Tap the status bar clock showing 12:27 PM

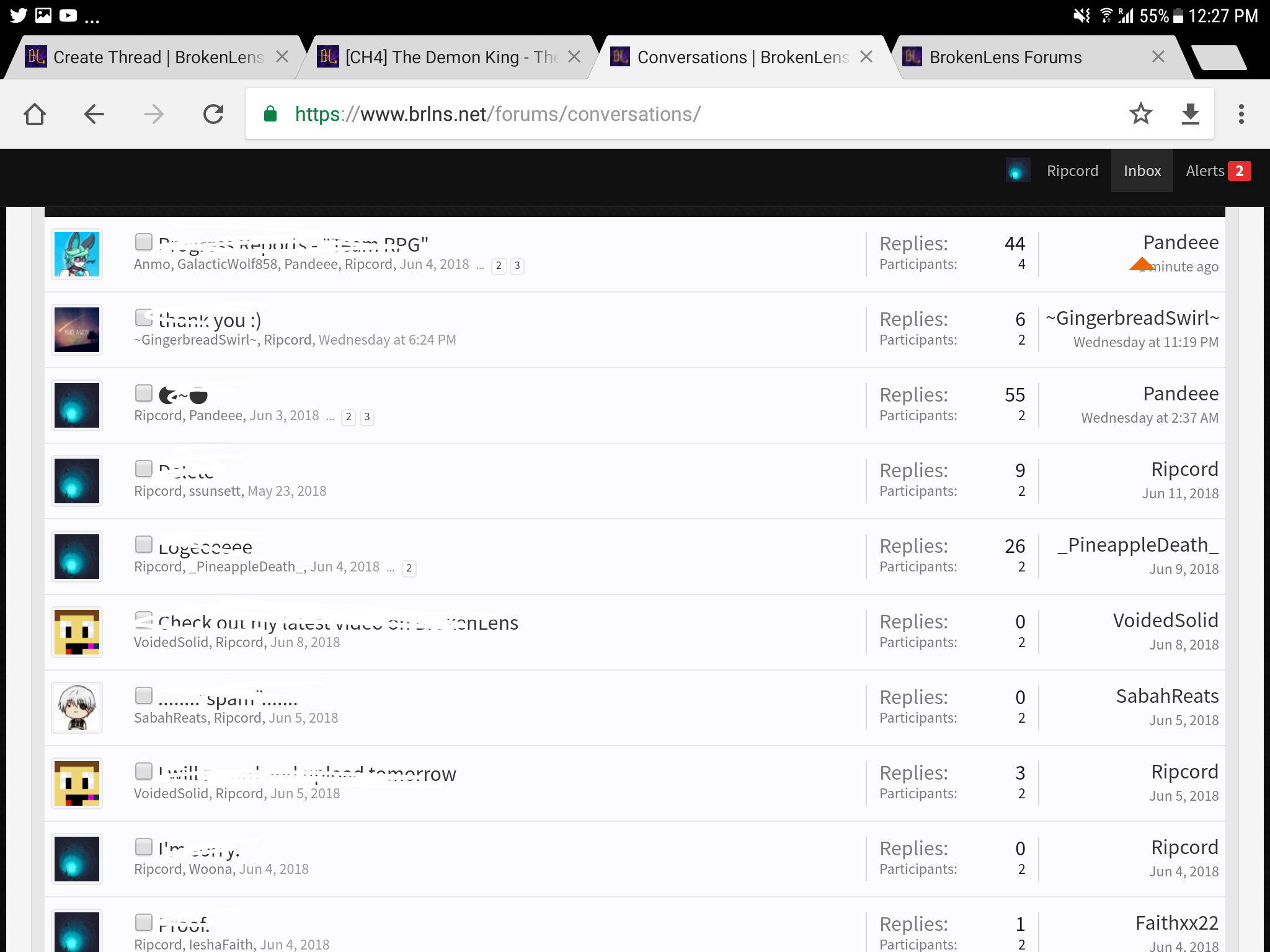(1223, 15)
